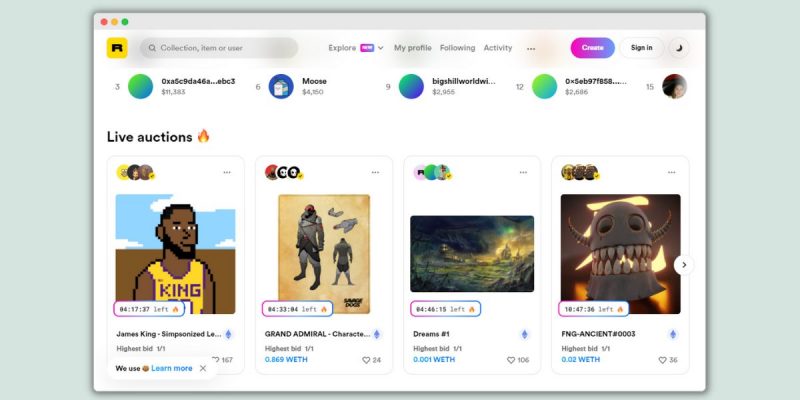
Task: Go to My profile in the navigation
Action: coord(413,48)
